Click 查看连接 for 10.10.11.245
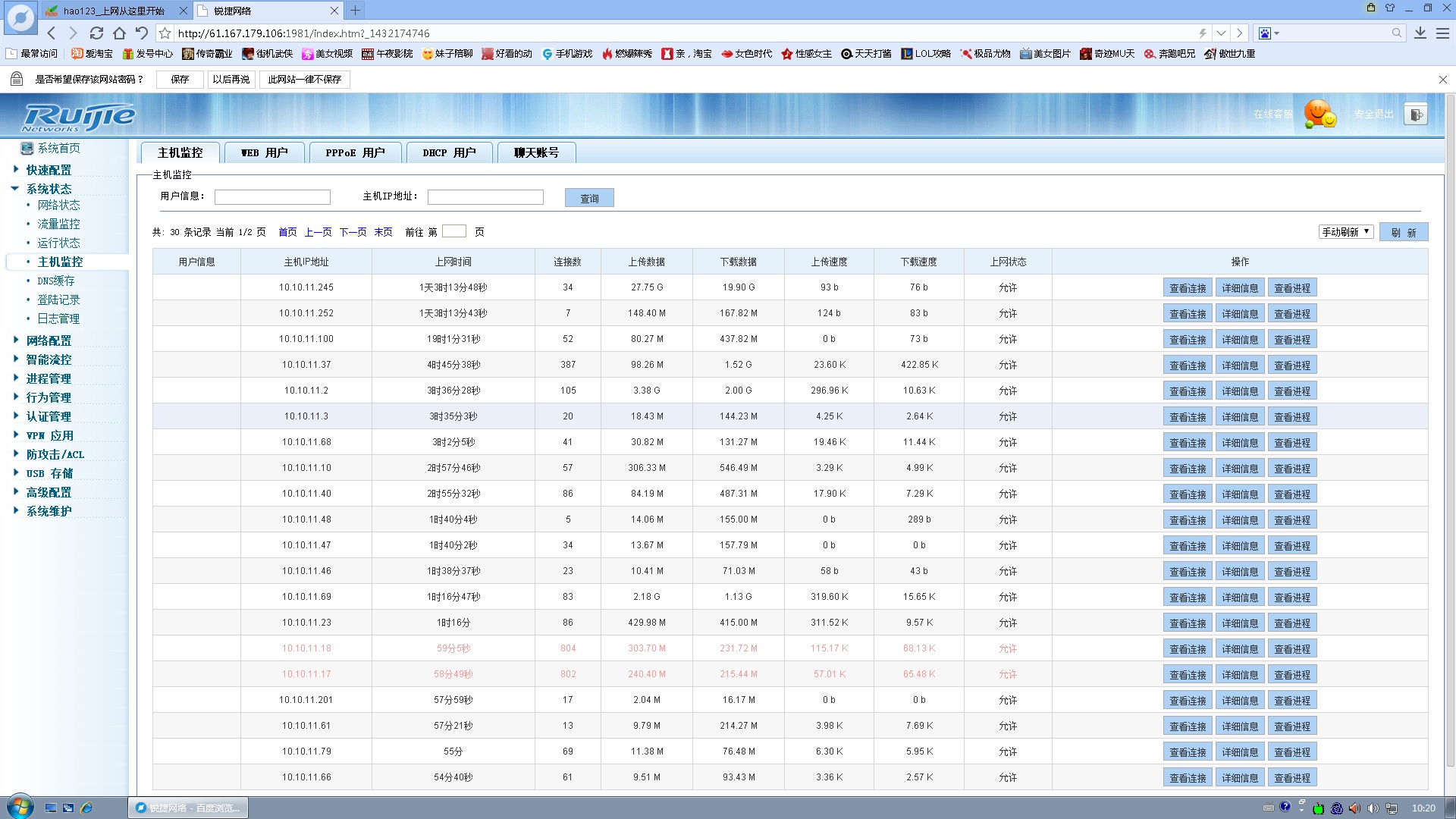This screenshot has width=1456, height=819. (x=1188, y=288)
